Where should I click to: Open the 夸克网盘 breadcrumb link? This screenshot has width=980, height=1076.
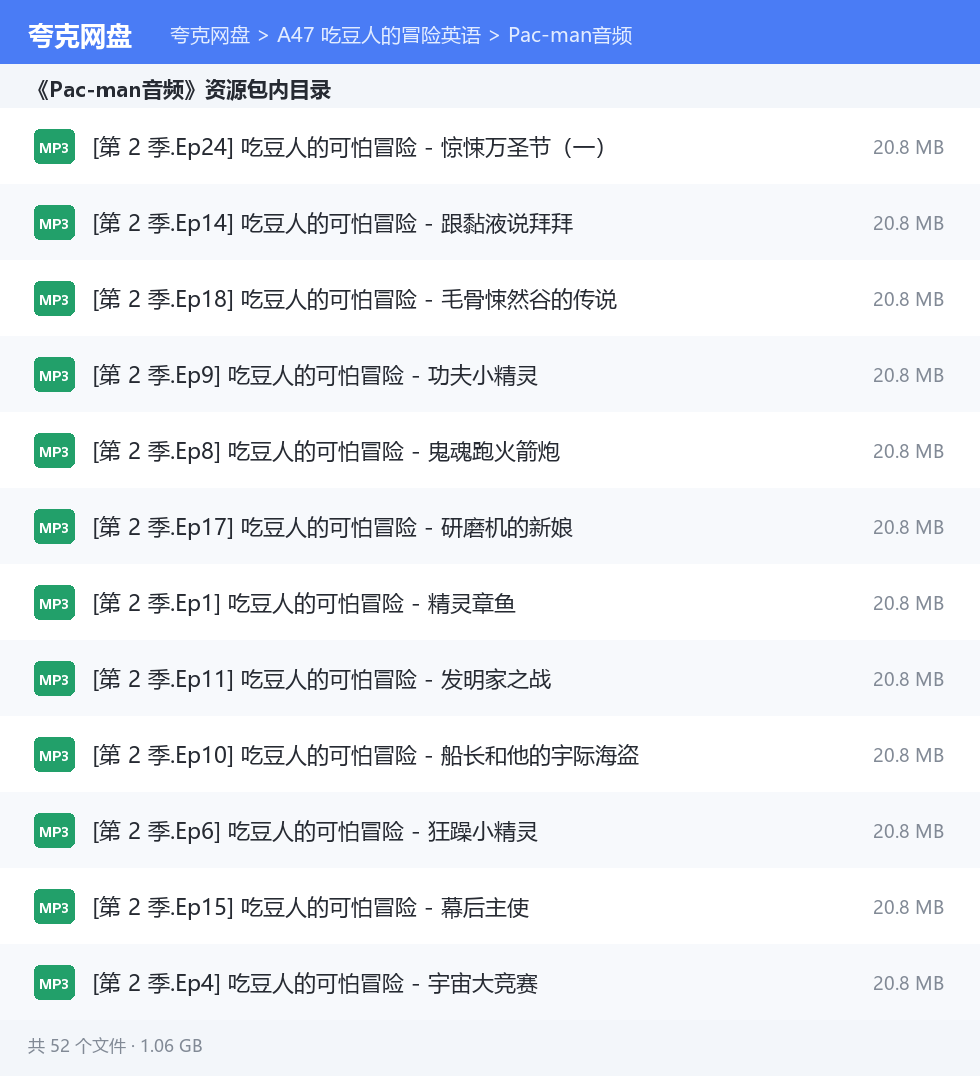(x=210, y=35)
